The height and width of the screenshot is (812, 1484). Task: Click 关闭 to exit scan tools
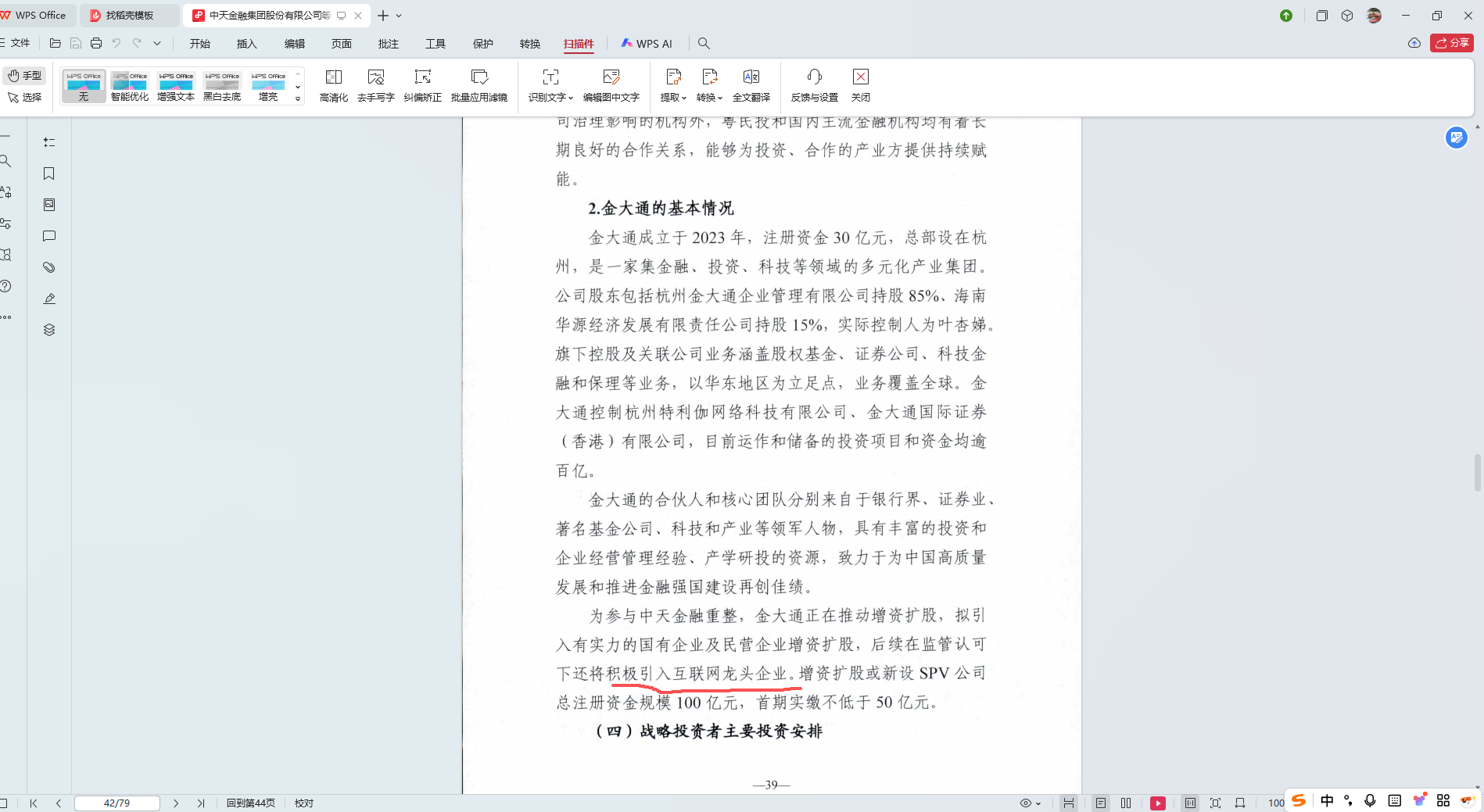[861, 85]
